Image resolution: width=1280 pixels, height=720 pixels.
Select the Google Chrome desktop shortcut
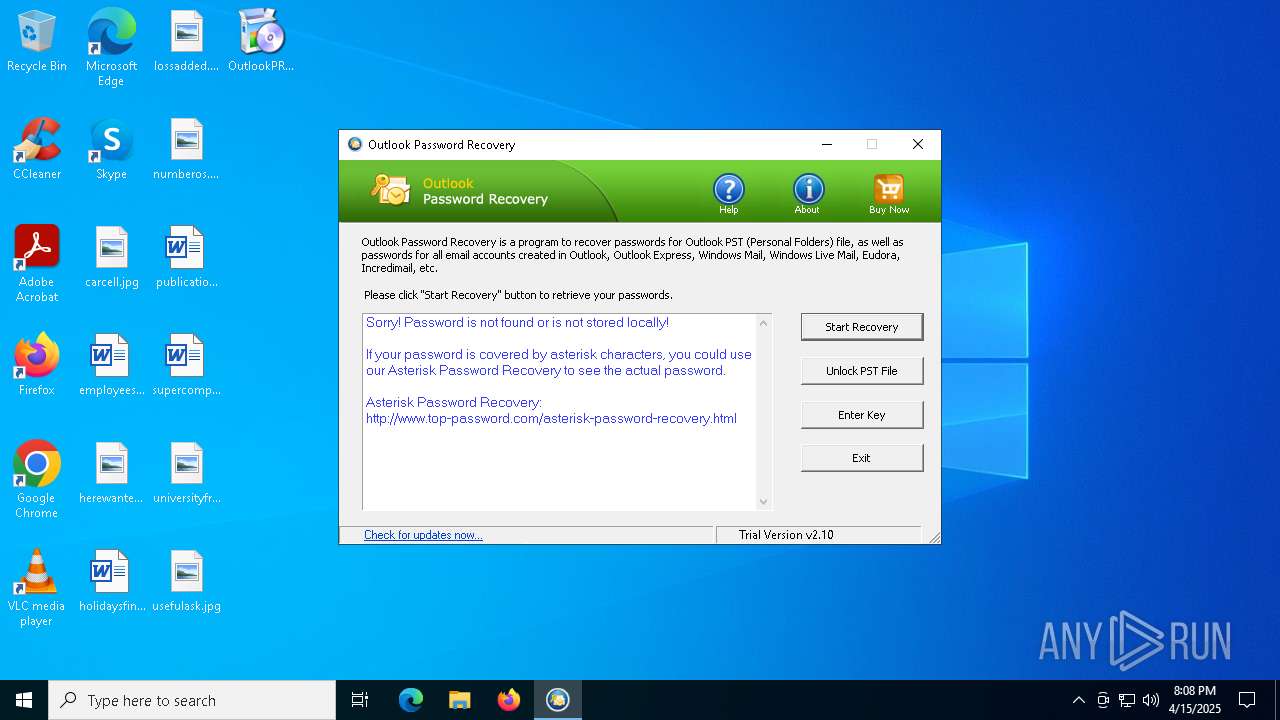(37, 480)
